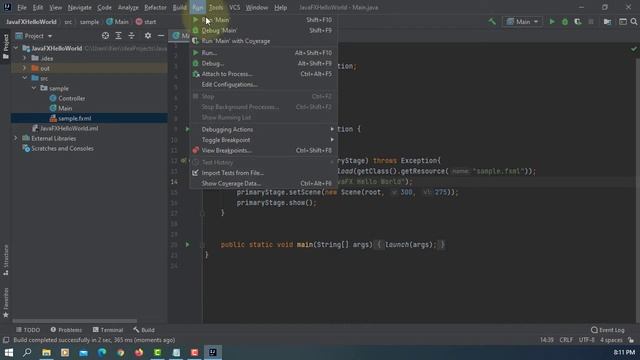Select Show Coverage Data menu item
The image size is (640, 360).
click(x=263, y=183)
